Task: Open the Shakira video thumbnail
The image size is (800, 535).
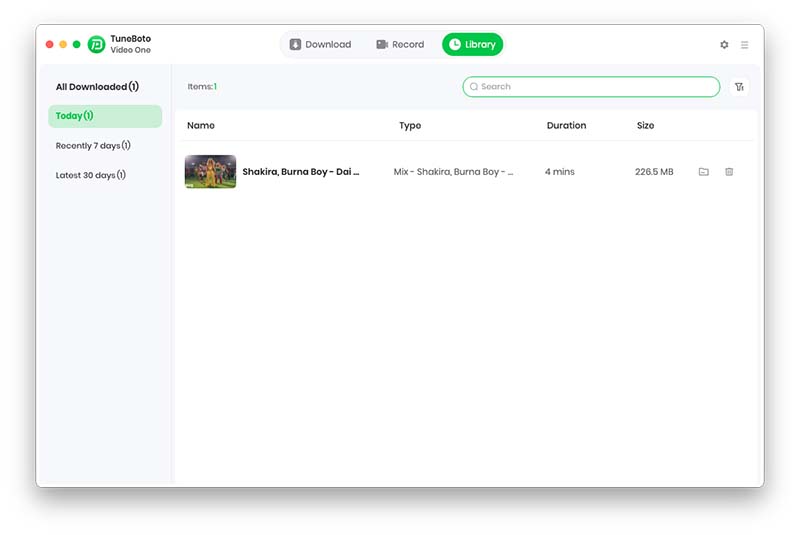Action: (210, 172)
